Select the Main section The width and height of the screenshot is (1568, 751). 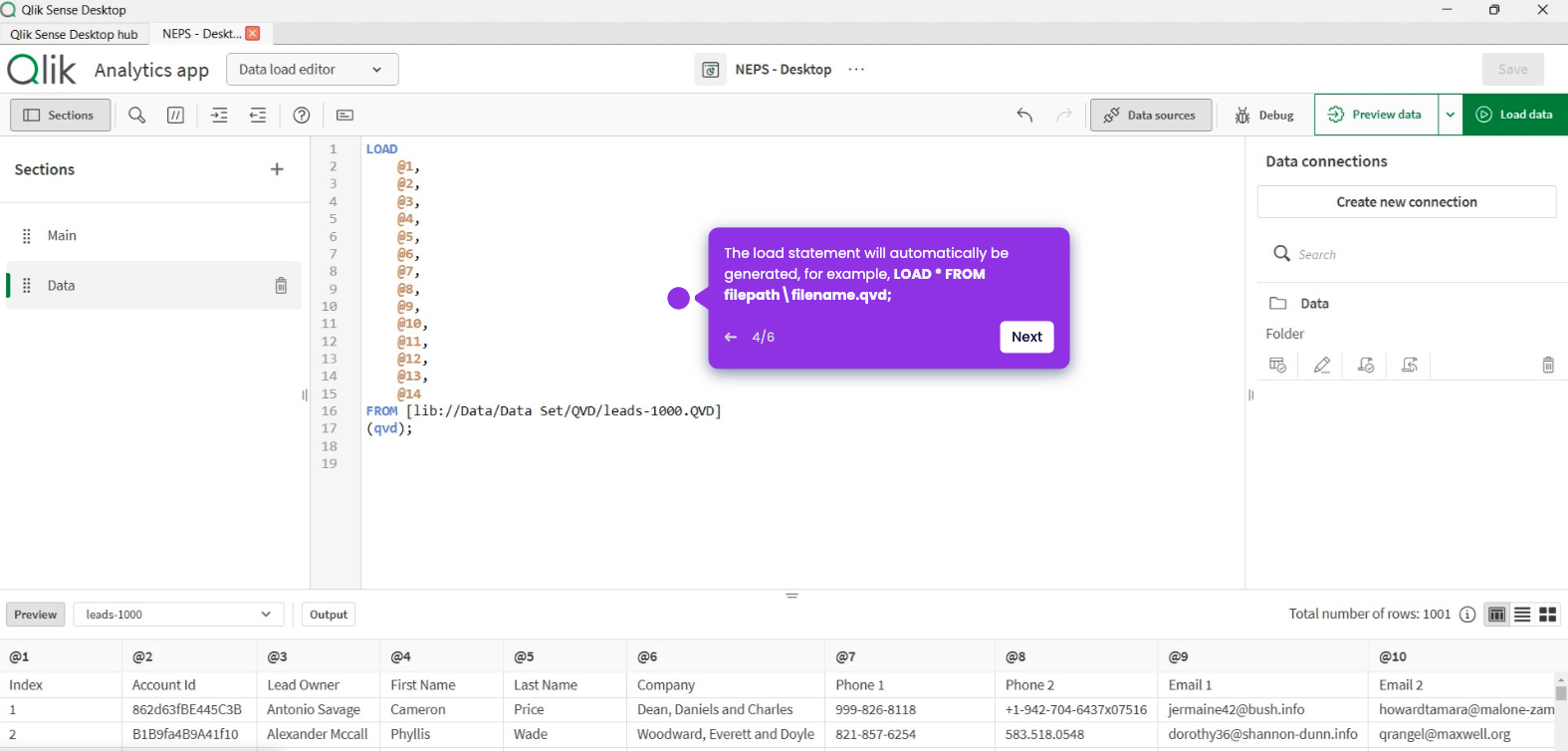click(x=154, y=236)
